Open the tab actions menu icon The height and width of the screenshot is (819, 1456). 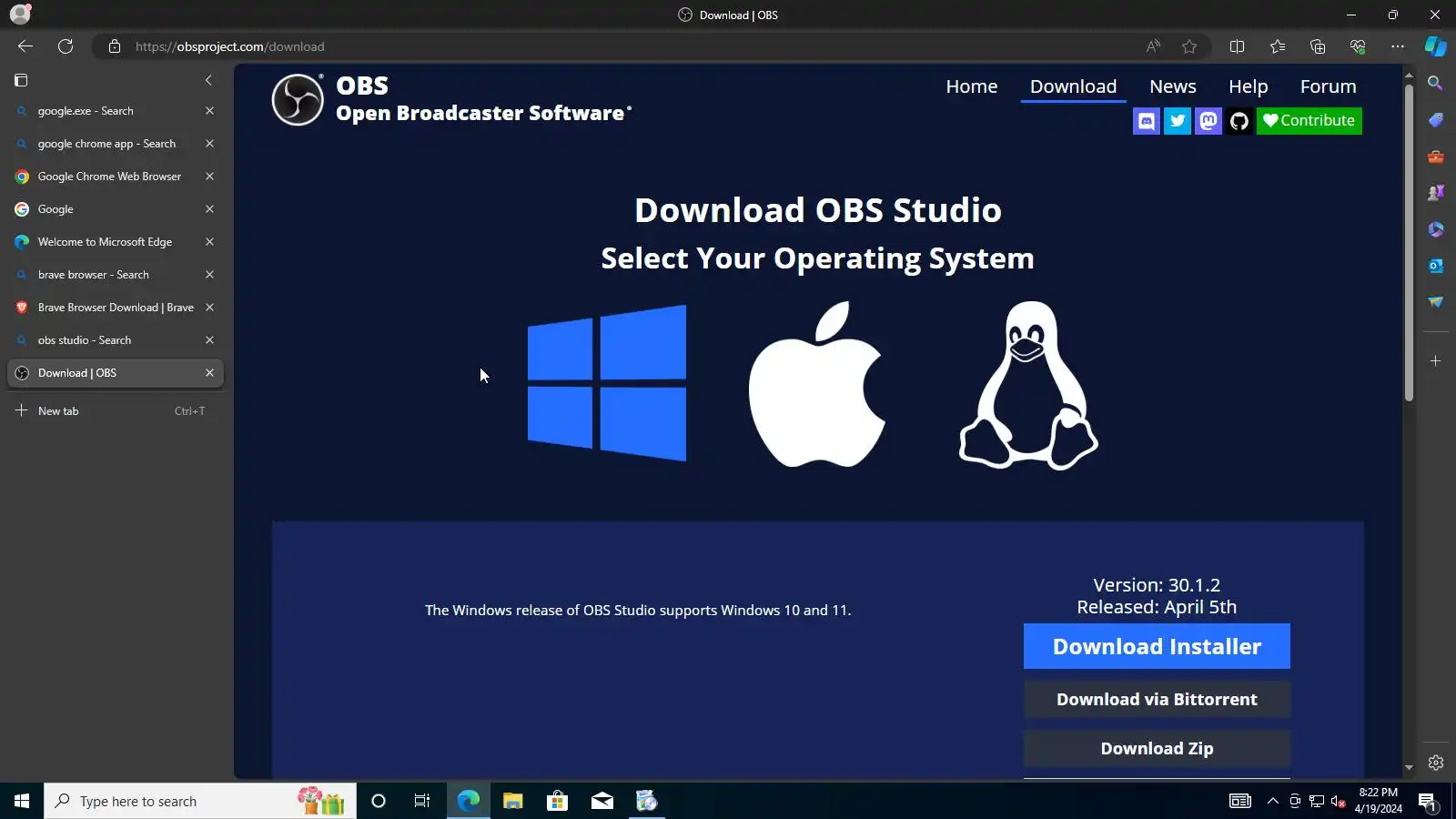[x=21, y=80]
